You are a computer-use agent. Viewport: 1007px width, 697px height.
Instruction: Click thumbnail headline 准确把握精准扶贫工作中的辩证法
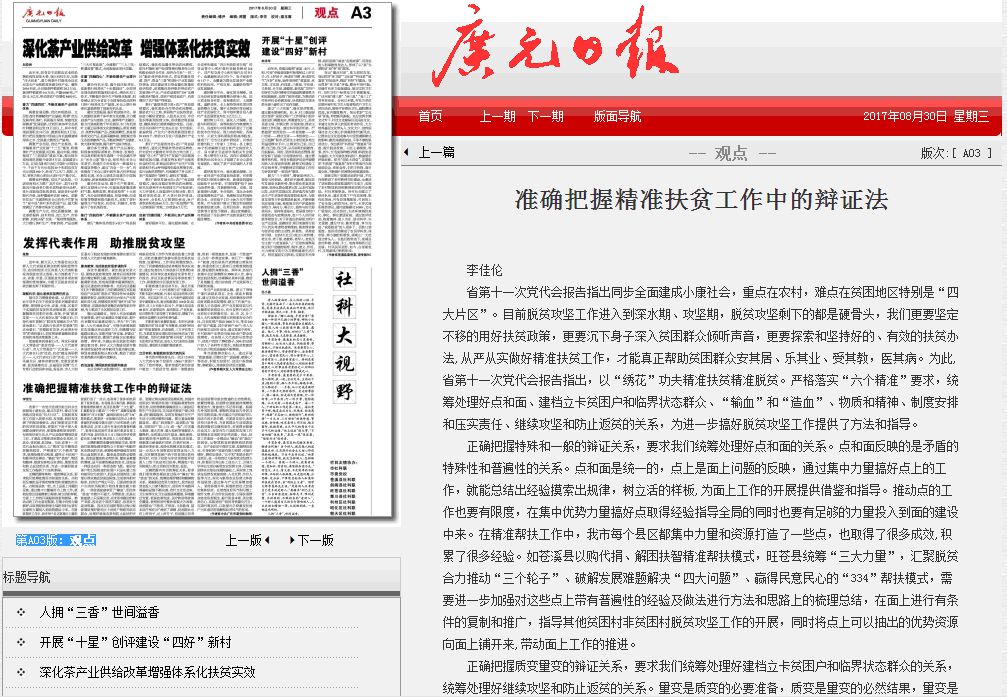pos(107,388)
